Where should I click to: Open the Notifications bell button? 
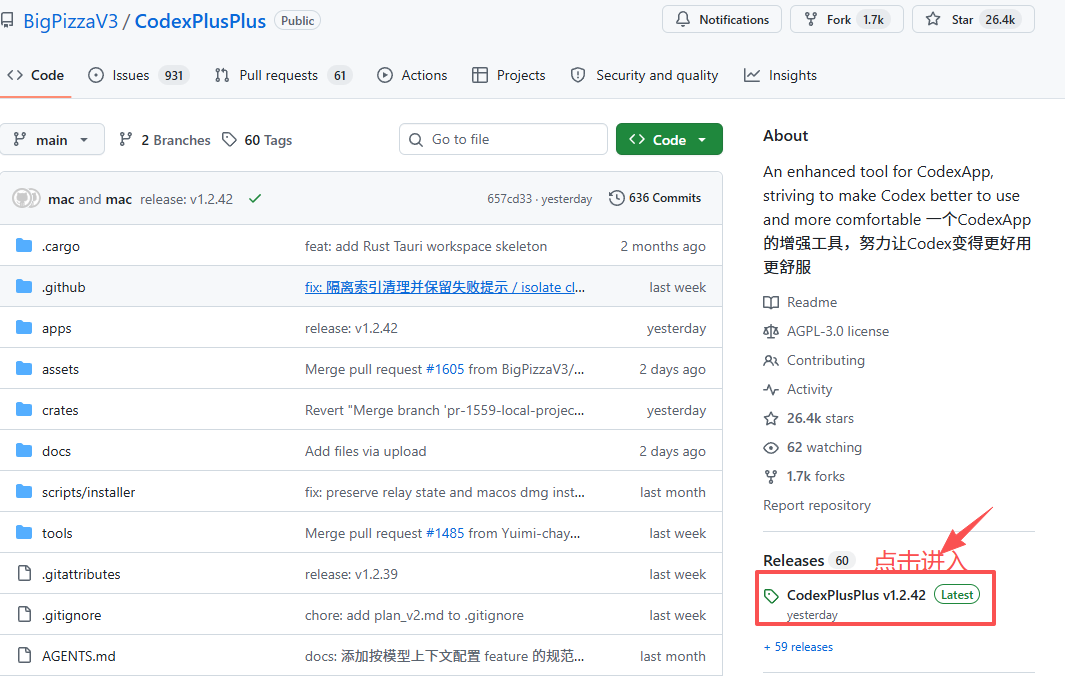(x=721, y=20)
